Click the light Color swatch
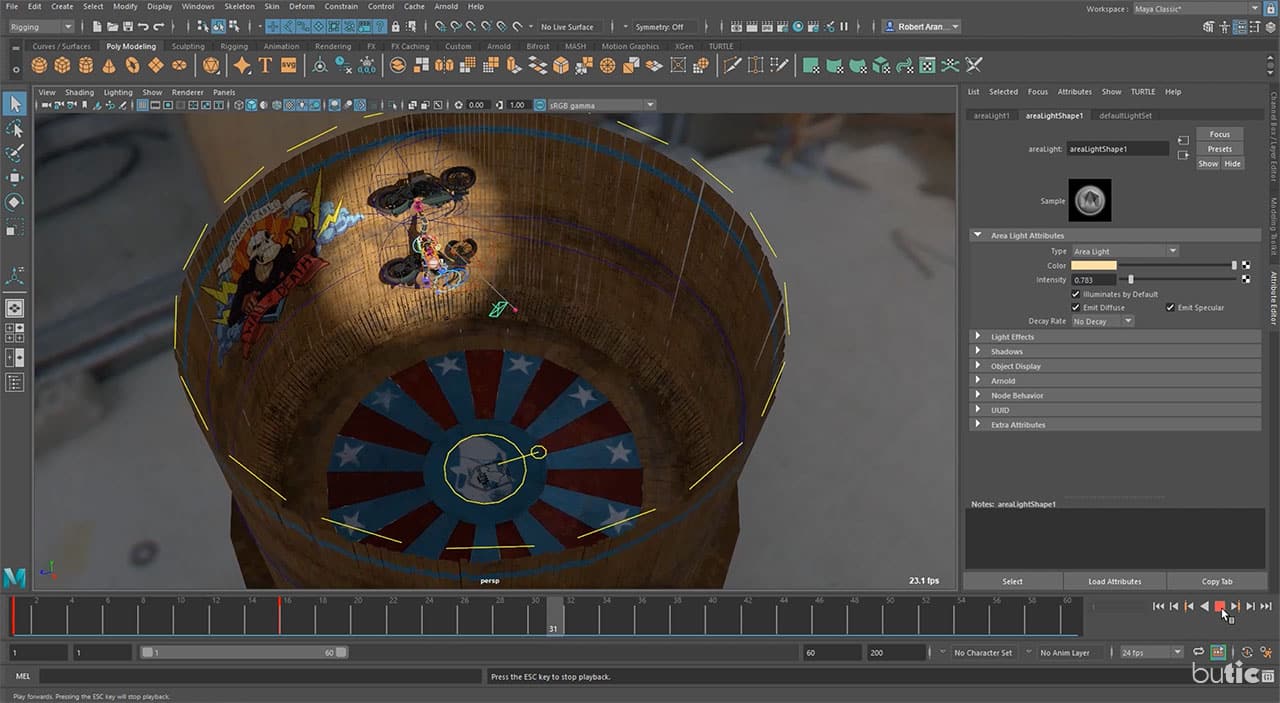Screen dimensions: 1280x703 tap(1093, 265)
